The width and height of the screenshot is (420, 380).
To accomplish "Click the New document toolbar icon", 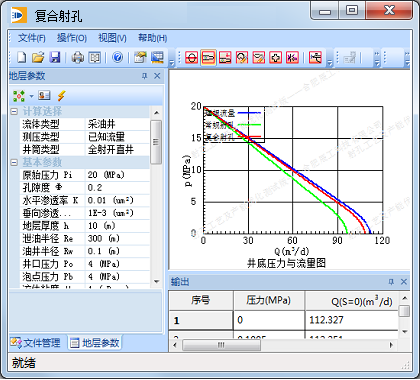I will 22,57.
